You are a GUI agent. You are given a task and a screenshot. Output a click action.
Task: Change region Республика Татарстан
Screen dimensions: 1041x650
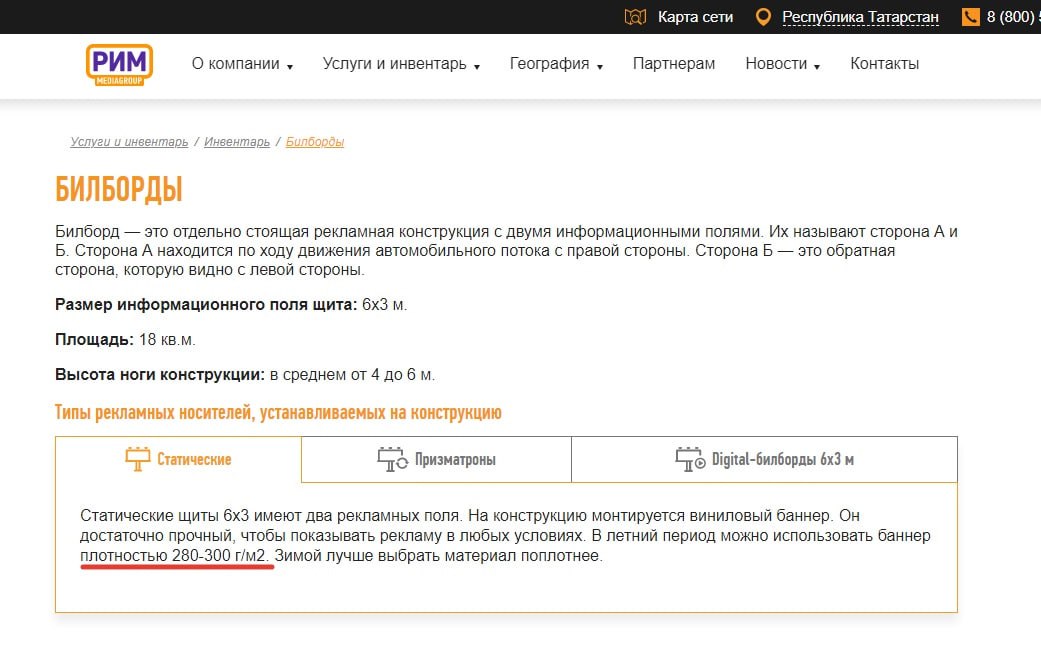tap(860, 17)
